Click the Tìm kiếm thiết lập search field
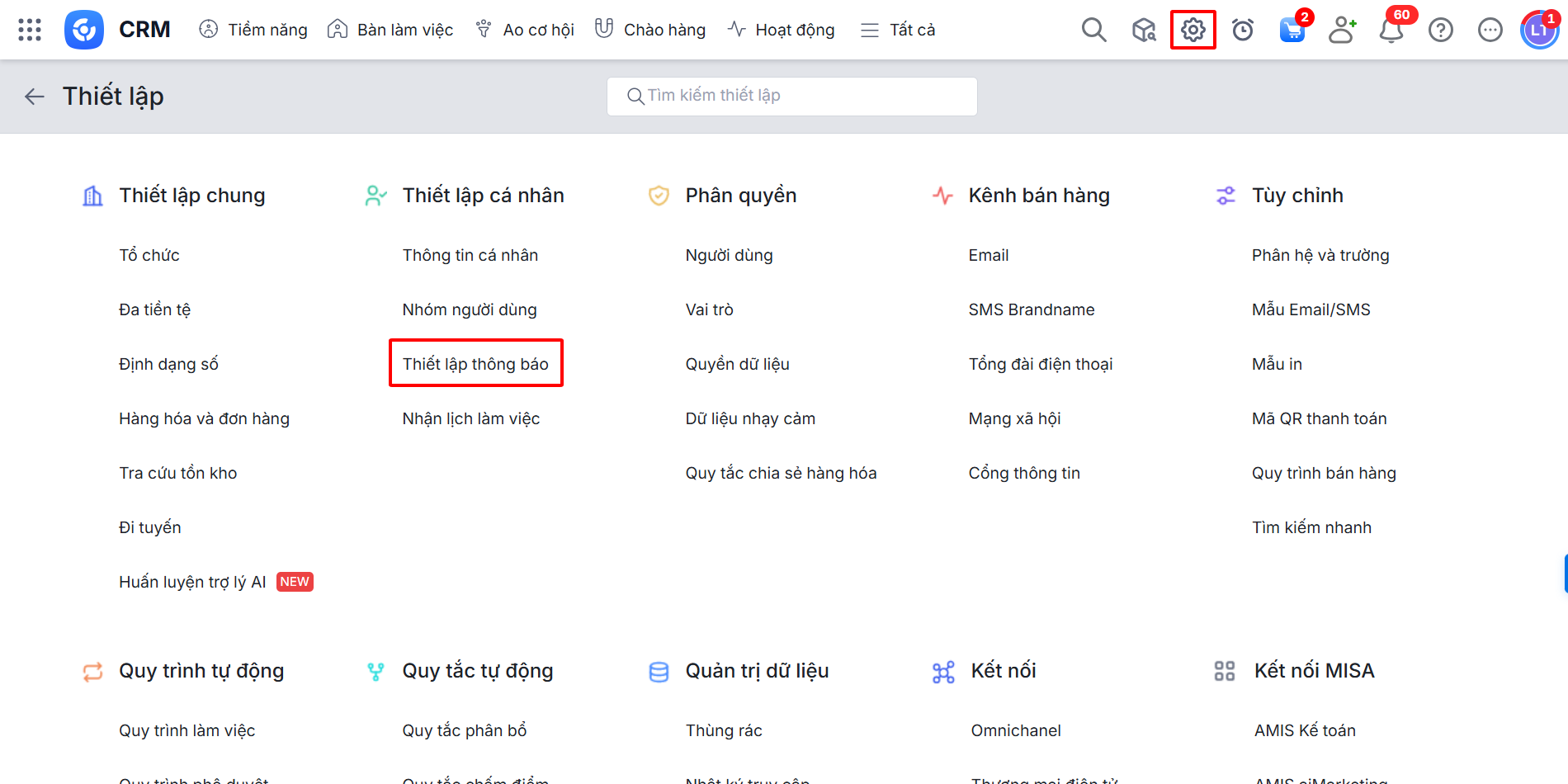This screenshot has height=784, width=1568. (792, 96)
